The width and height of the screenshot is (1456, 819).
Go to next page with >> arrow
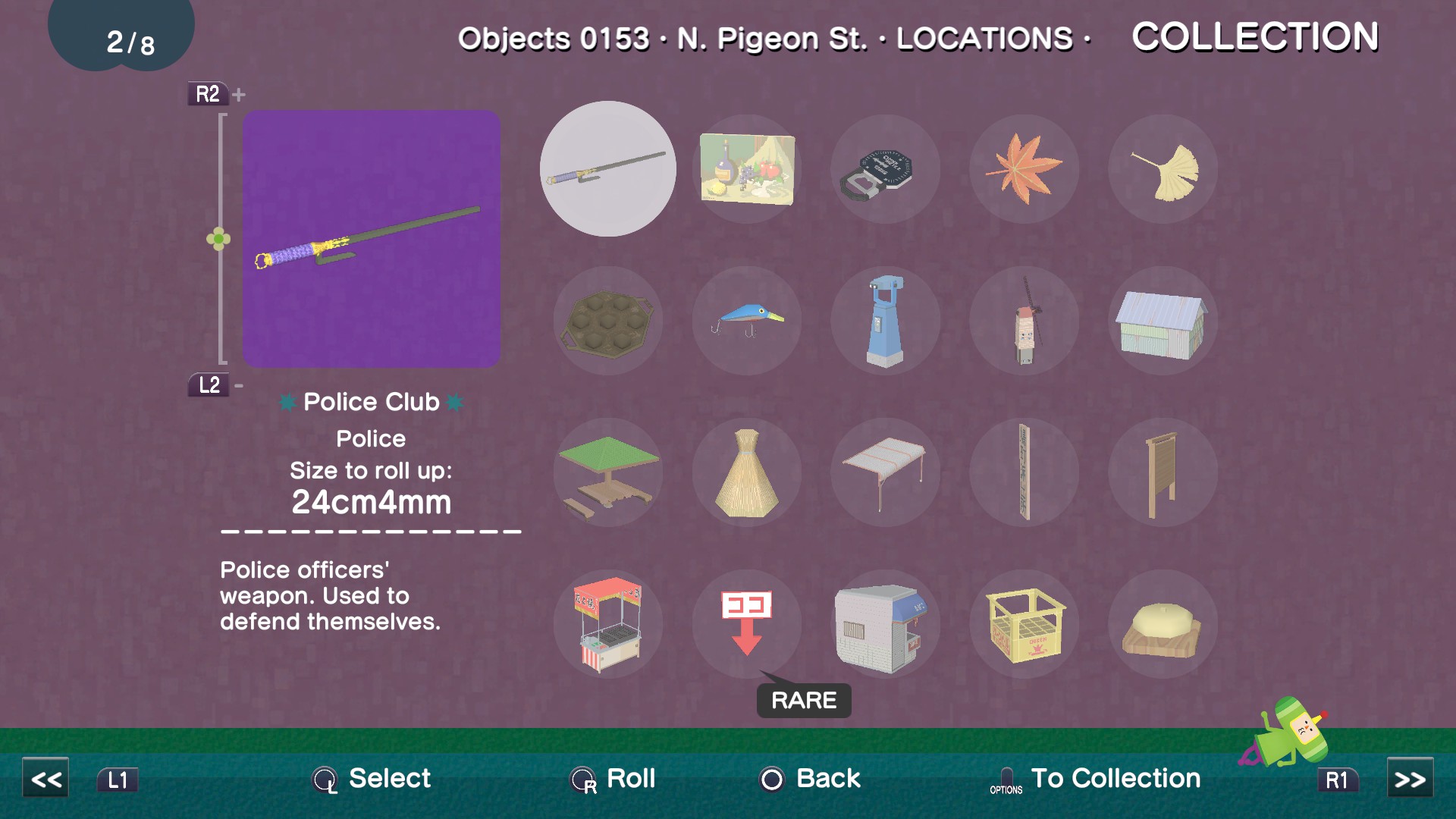[1410, 780]
